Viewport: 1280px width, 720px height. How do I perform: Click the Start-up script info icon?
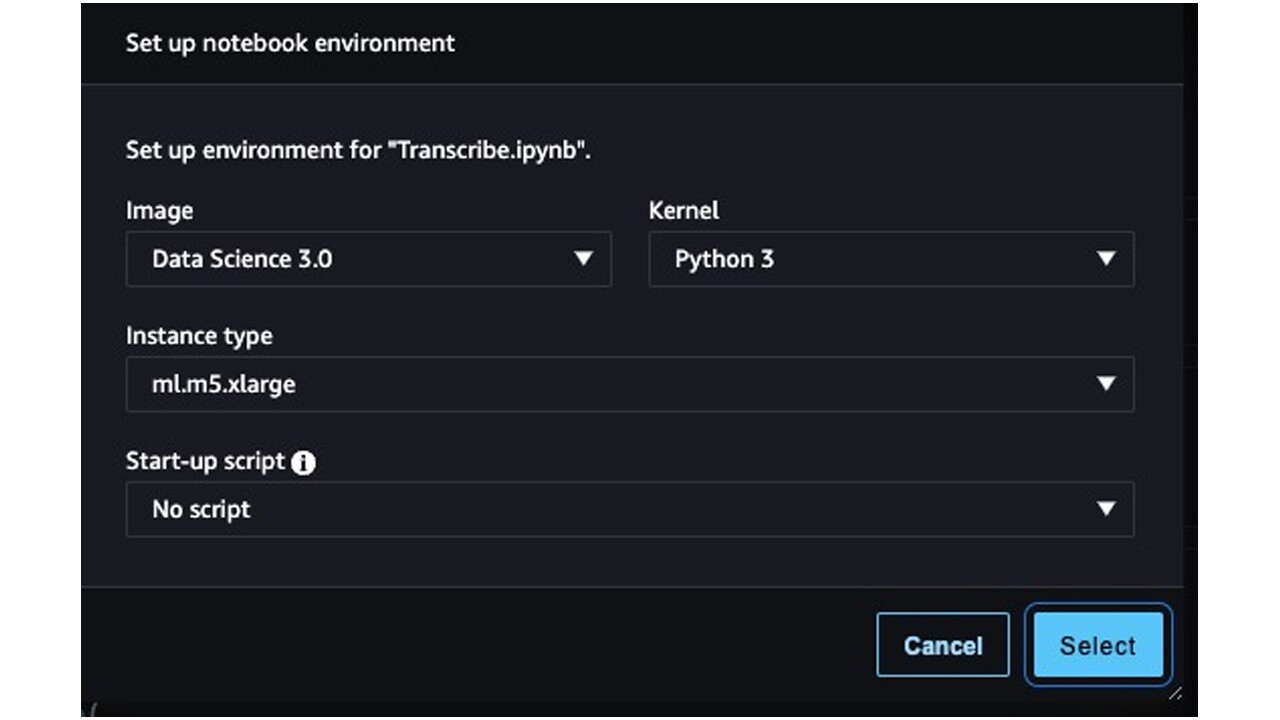304,463
